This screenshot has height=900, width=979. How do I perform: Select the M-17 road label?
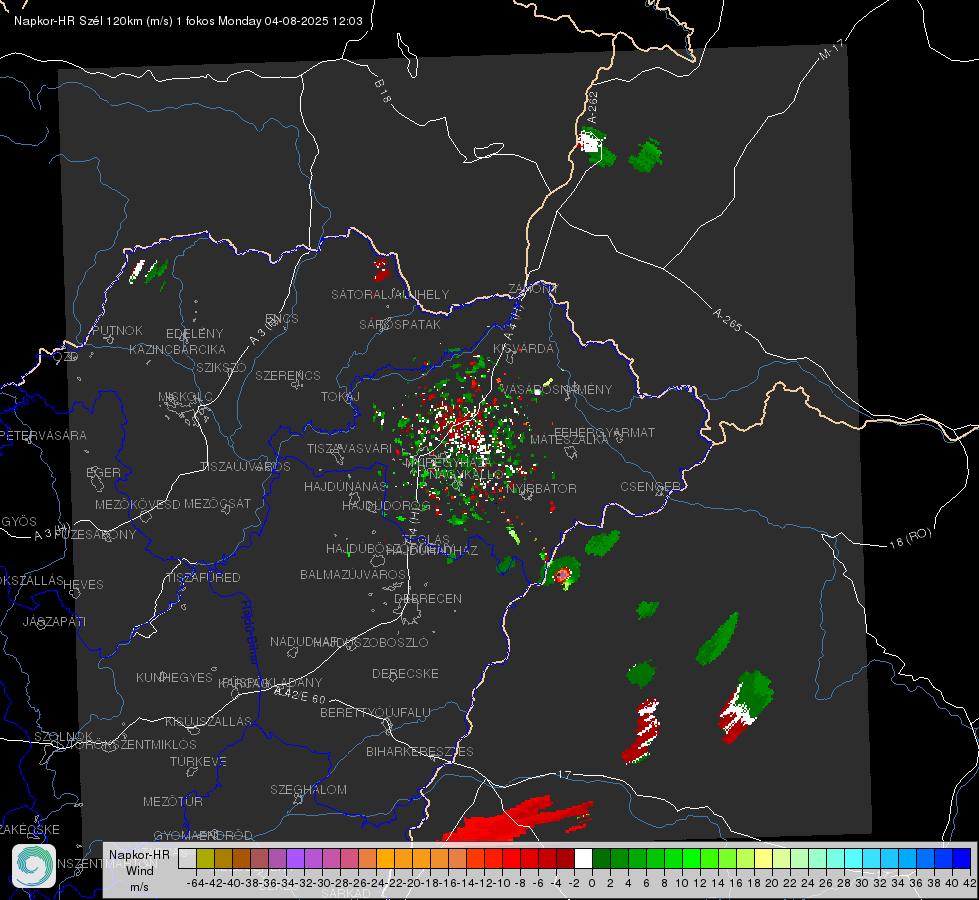(831, 50)
